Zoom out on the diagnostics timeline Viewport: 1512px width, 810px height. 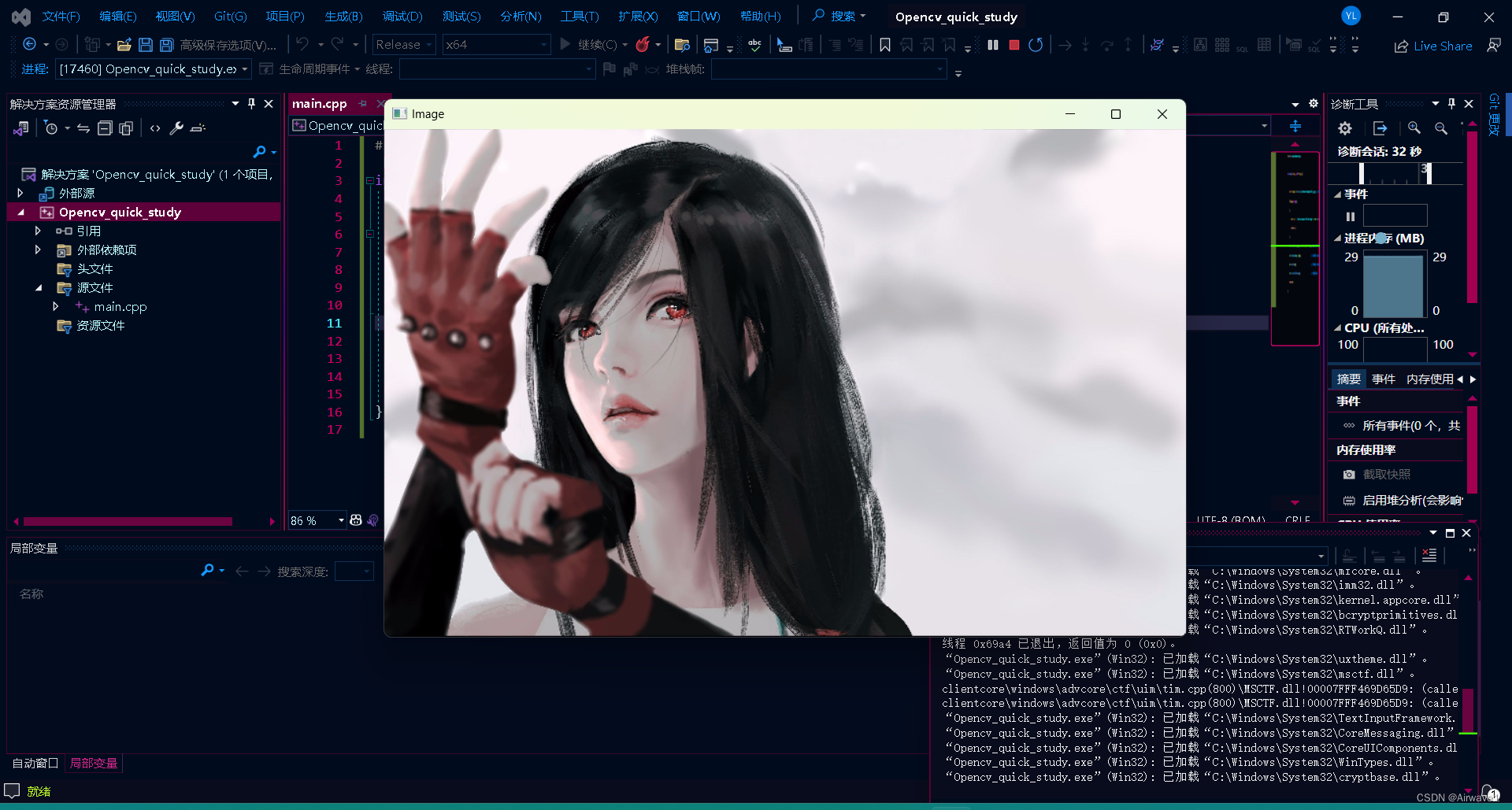tap(1441, 128)
